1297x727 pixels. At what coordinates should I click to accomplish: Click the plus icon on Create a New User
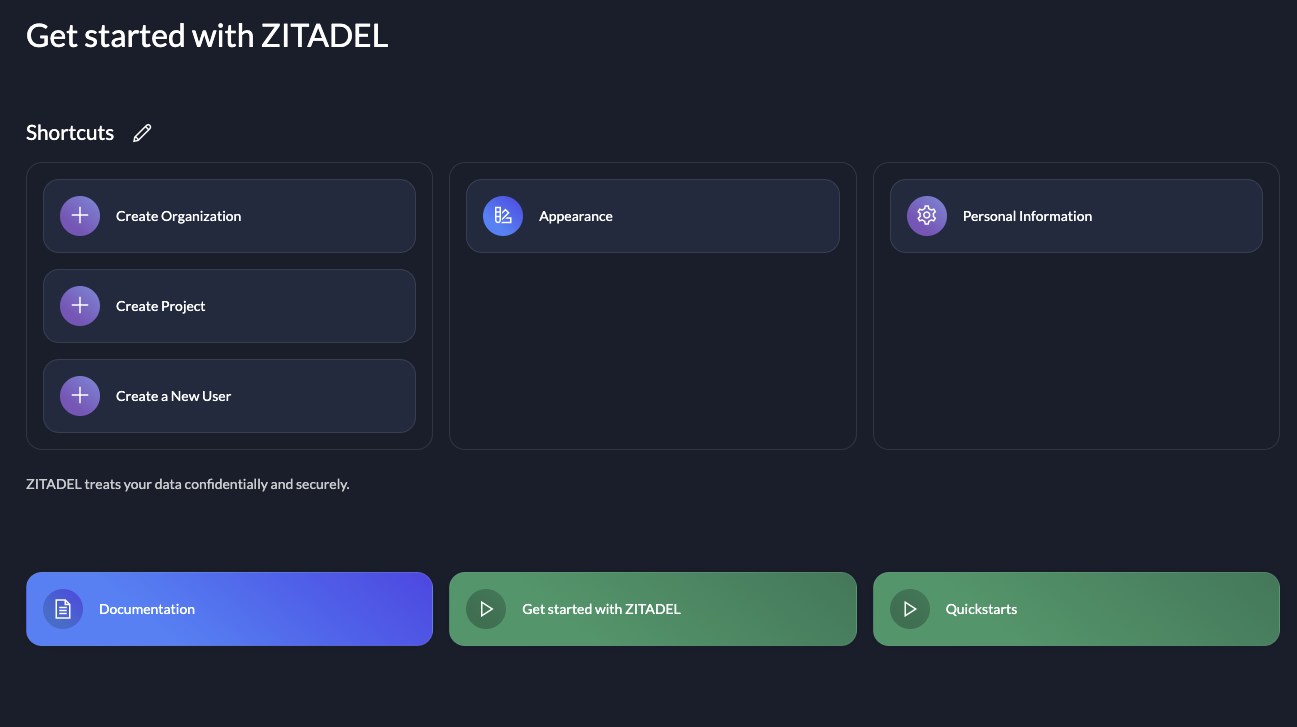coord(79,395)
